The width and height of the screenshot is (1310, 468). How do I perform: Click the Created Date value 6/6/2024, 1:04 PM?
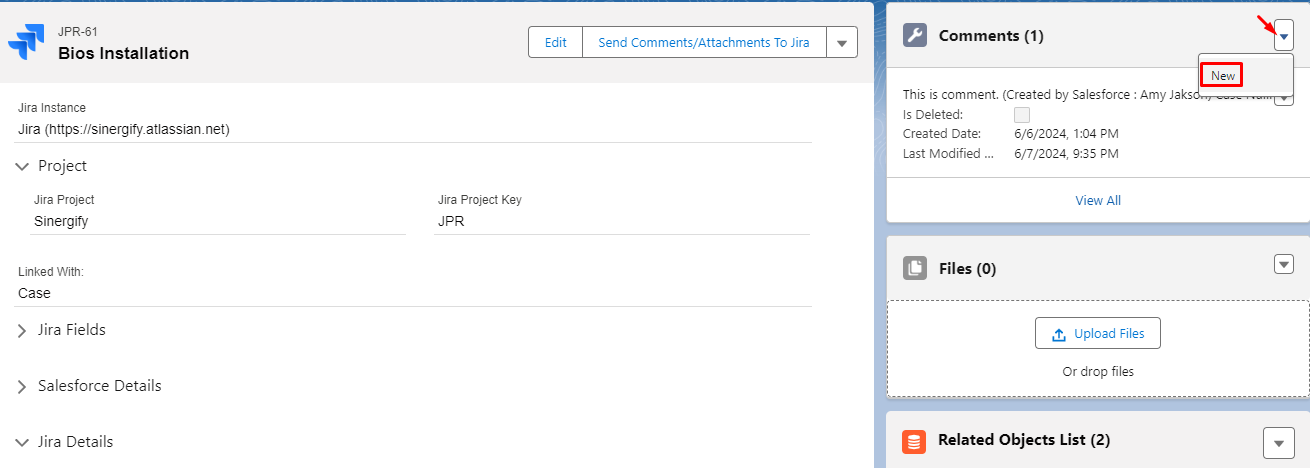point(1066,133)
